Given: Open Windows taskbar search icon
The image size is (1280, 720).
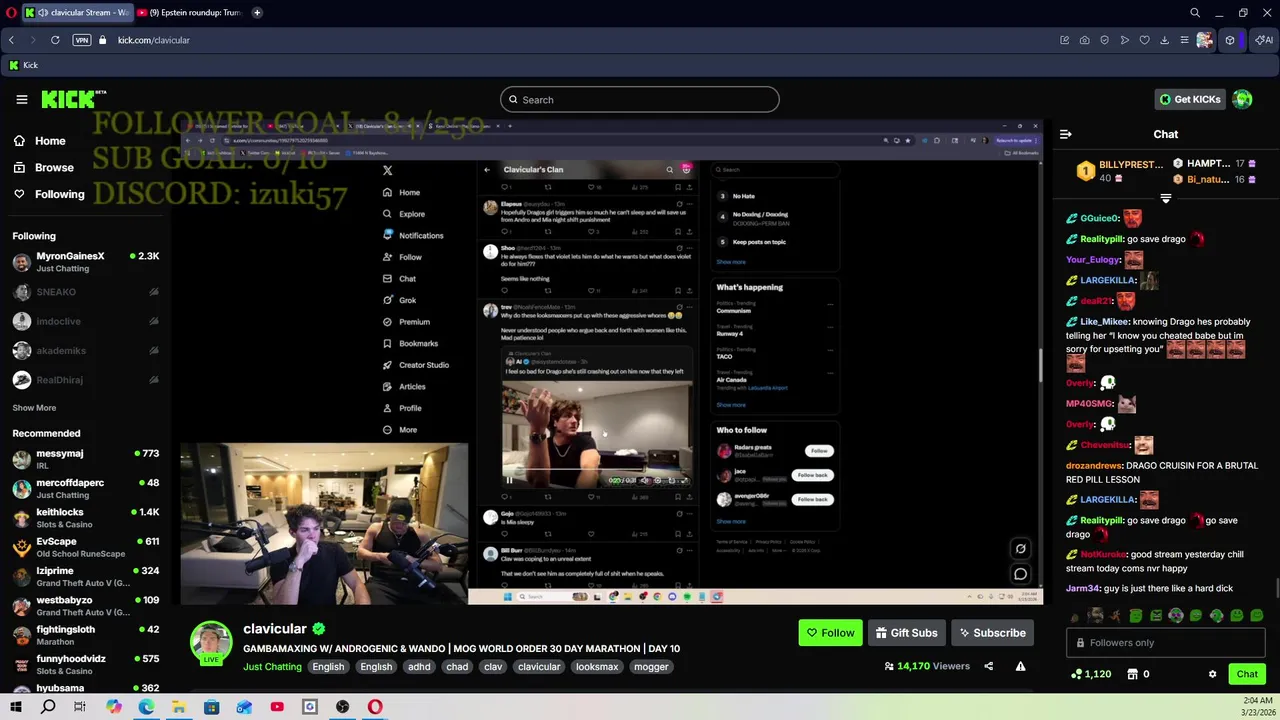Looking at the screenshot, I should point(48,707).
